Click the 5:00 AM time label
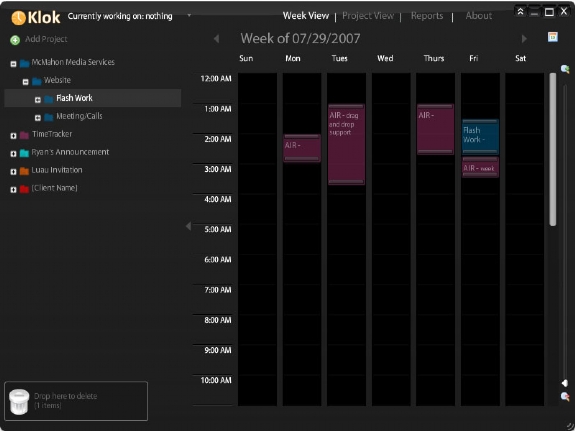Screen dimensions: 575x431 click(218, 230)
